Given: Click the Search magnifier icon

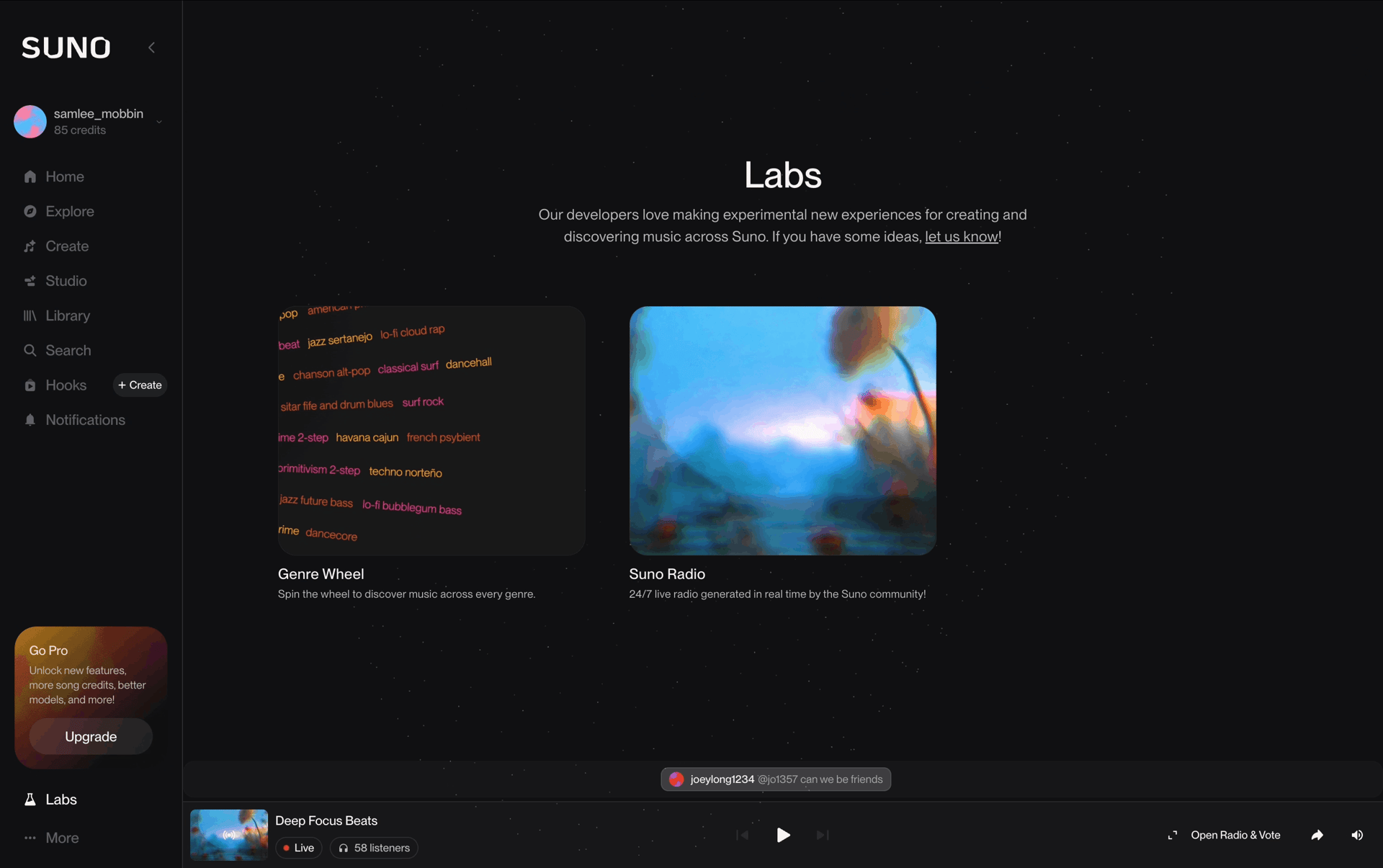Looking at the screenshot, I should coord(30,350).
